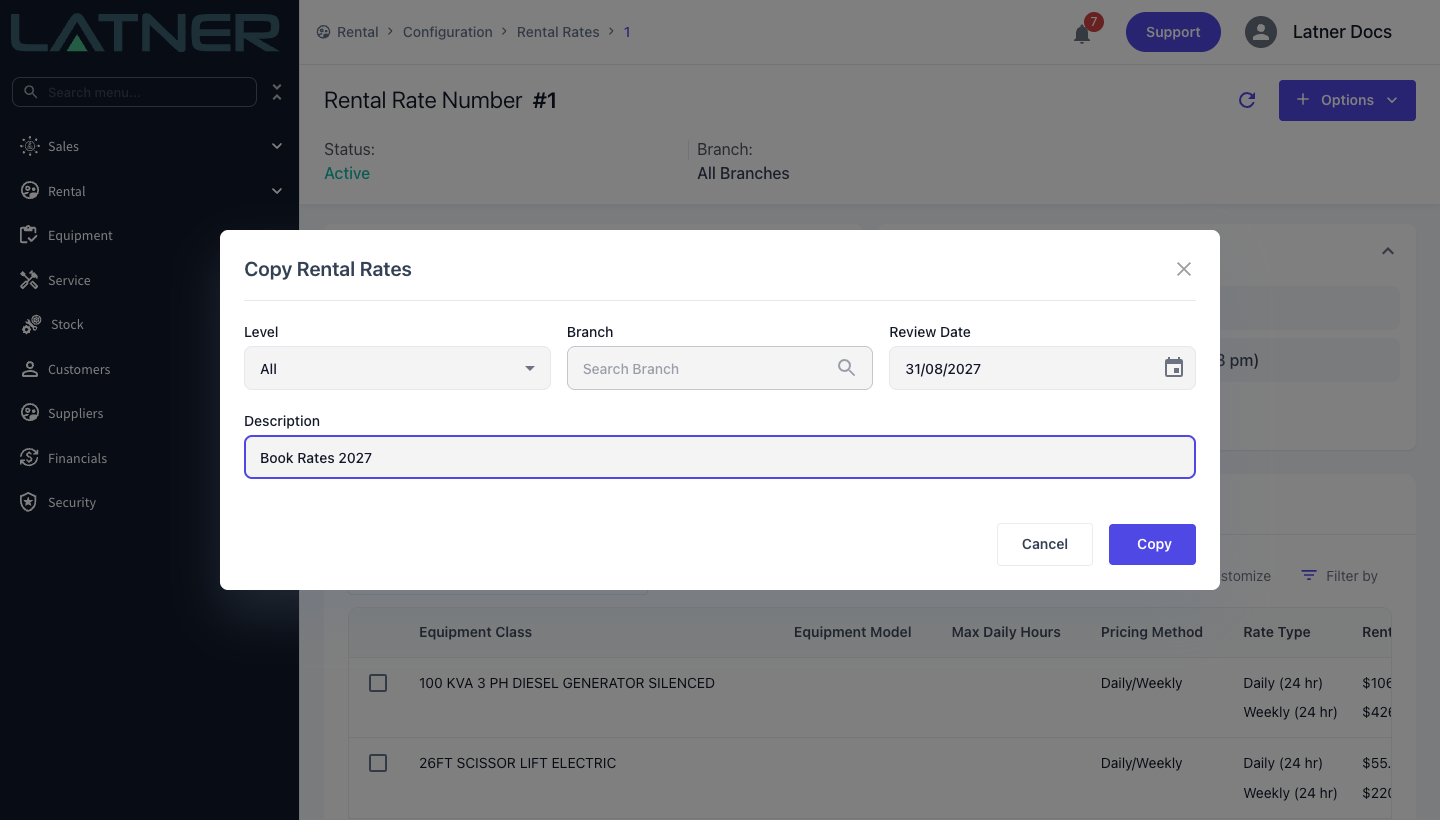Collapse the details panel chevron
The height and width of the screenshot is (820, 1440).
(1388, 251)
